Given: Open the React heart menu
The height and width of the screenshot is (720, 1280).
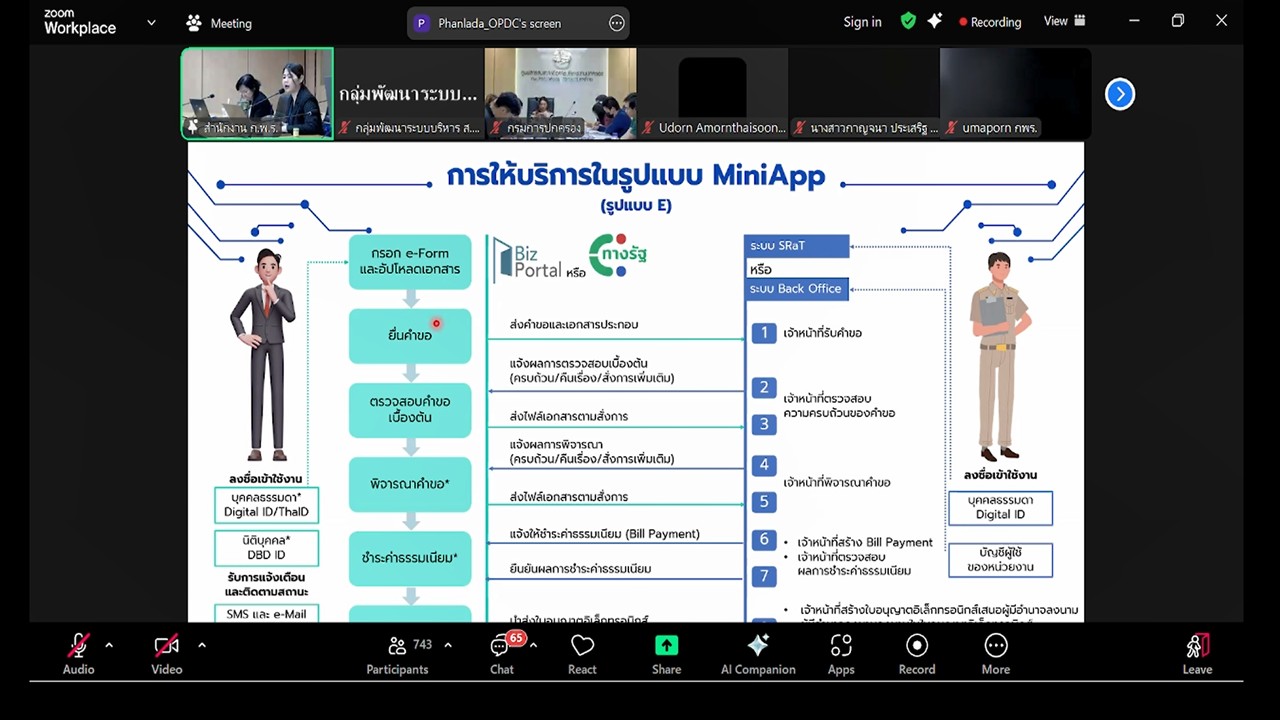Looking at the screenshot, I should click(x=582, y=654).
